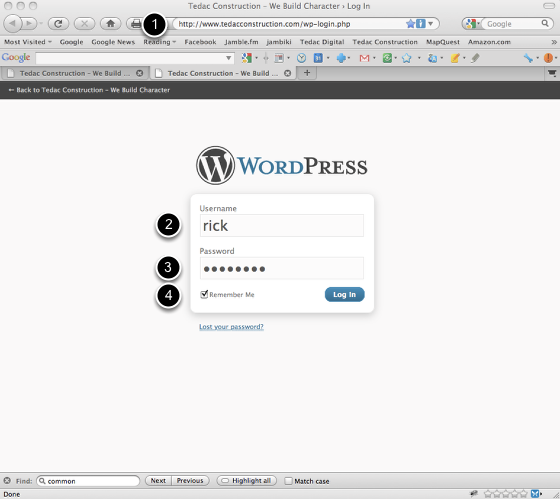Go to the Home page icon
The image size is (560, 499).
coord(110,24)
